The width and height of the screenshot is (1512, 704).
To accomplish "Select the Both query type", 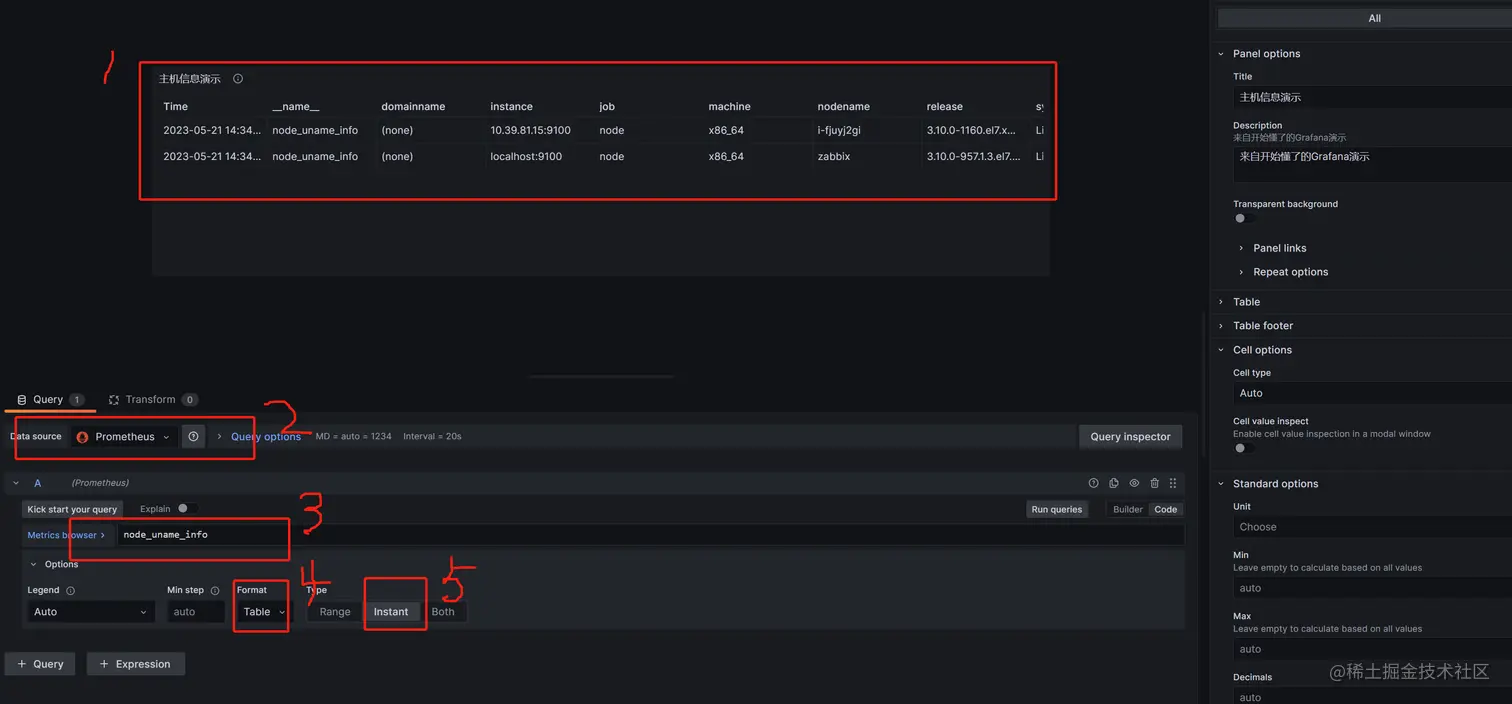I will click(443, 612).
